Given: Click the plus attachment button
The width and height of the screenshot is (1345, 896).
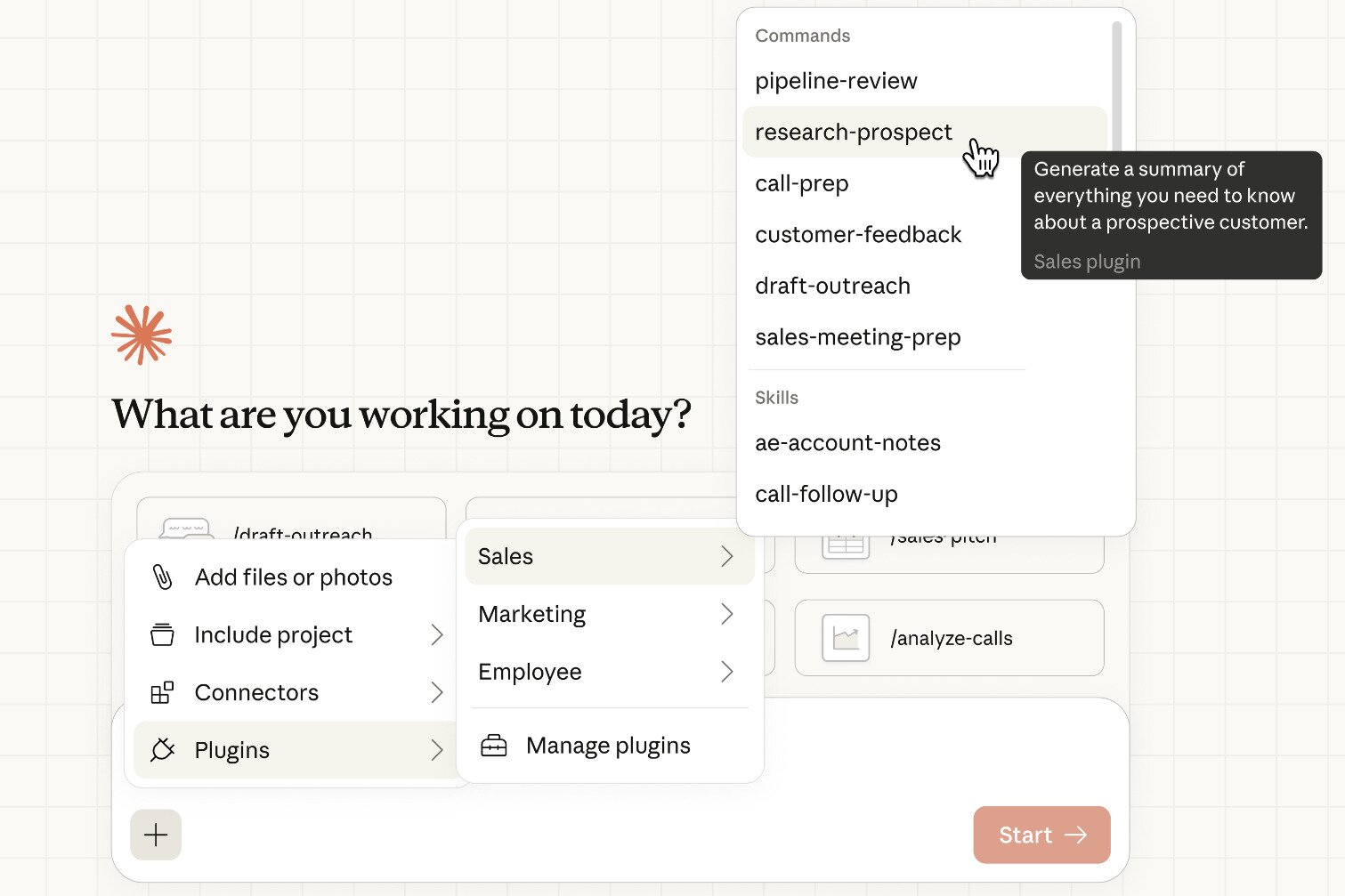Looking at the screenshot, I should point(156,835).
